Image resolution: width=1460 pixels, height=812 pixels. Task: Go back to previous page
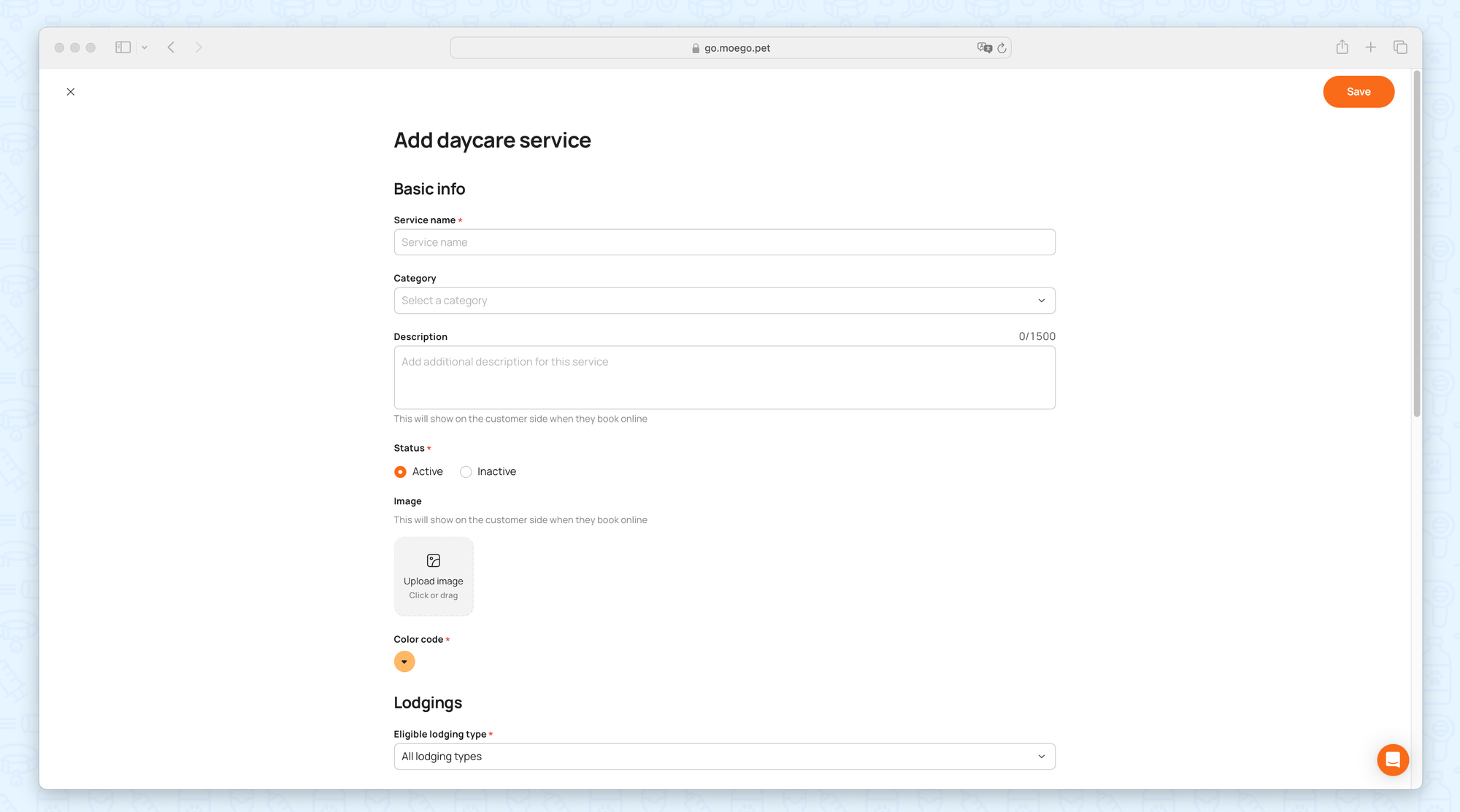coord(171,47)
